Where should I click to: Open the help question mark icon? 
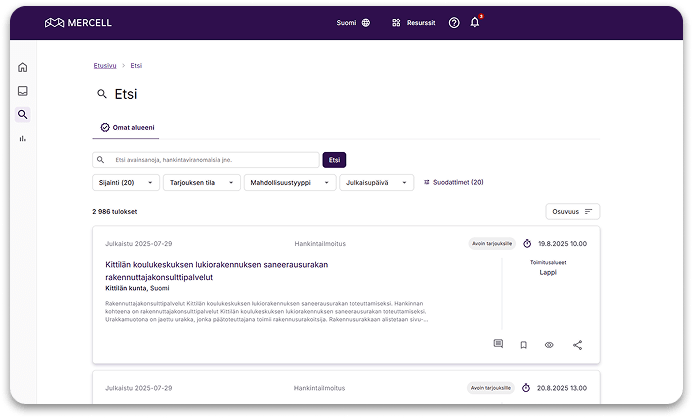[x=454, y=23]
